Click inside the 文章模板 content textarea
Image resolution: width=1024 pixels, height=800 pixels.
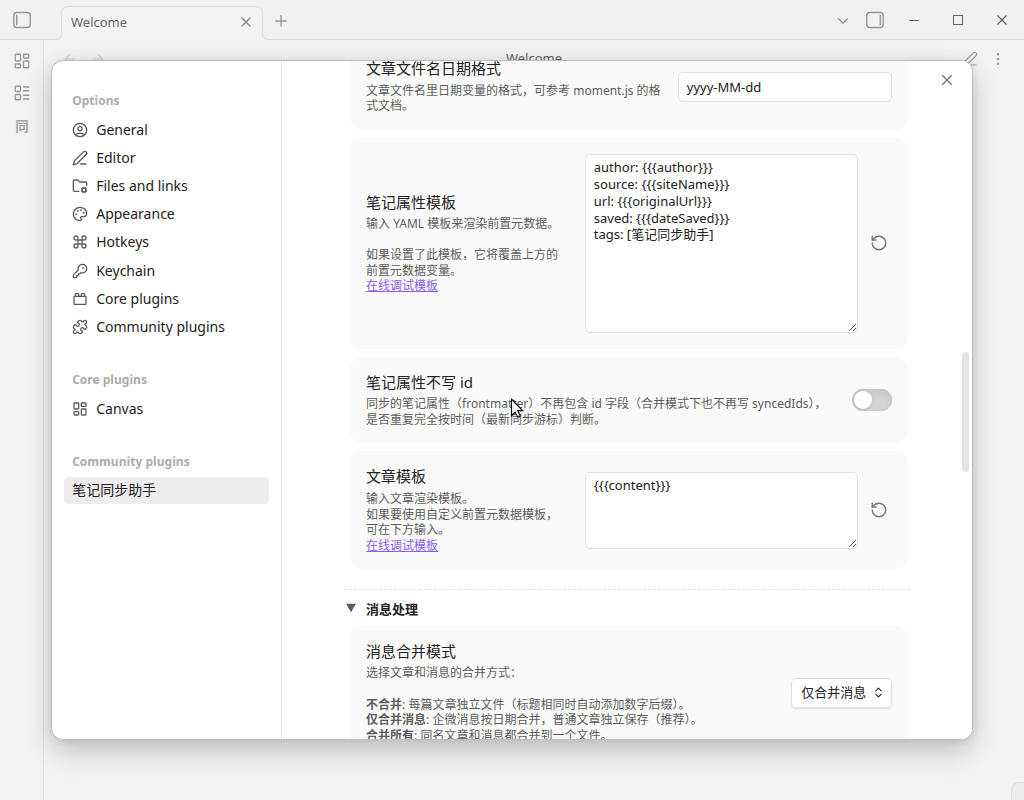pyautogui.click(x=721, y=511)
